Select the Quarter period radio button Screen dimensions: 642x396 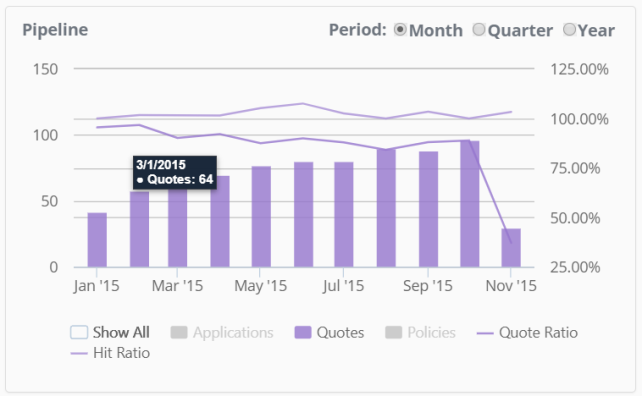(479, 29)
